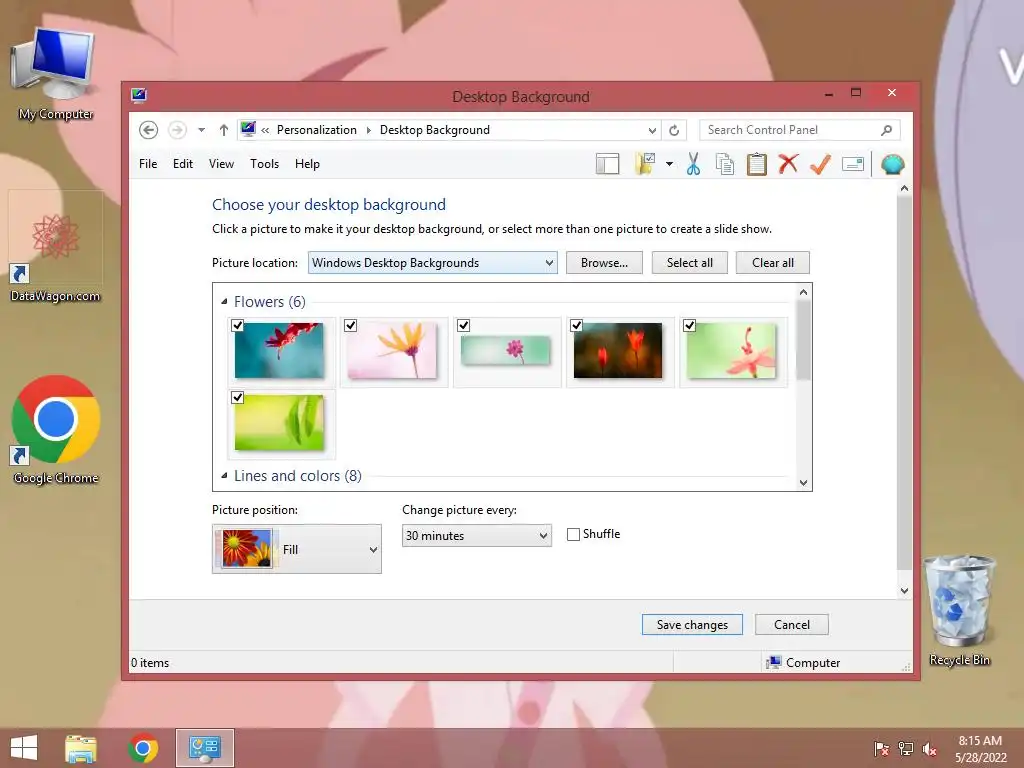Image resolution: width=1024 pixels, height=768 pixels.
Task: Go up one level with the up arrow
Action: tap(223, 130)
